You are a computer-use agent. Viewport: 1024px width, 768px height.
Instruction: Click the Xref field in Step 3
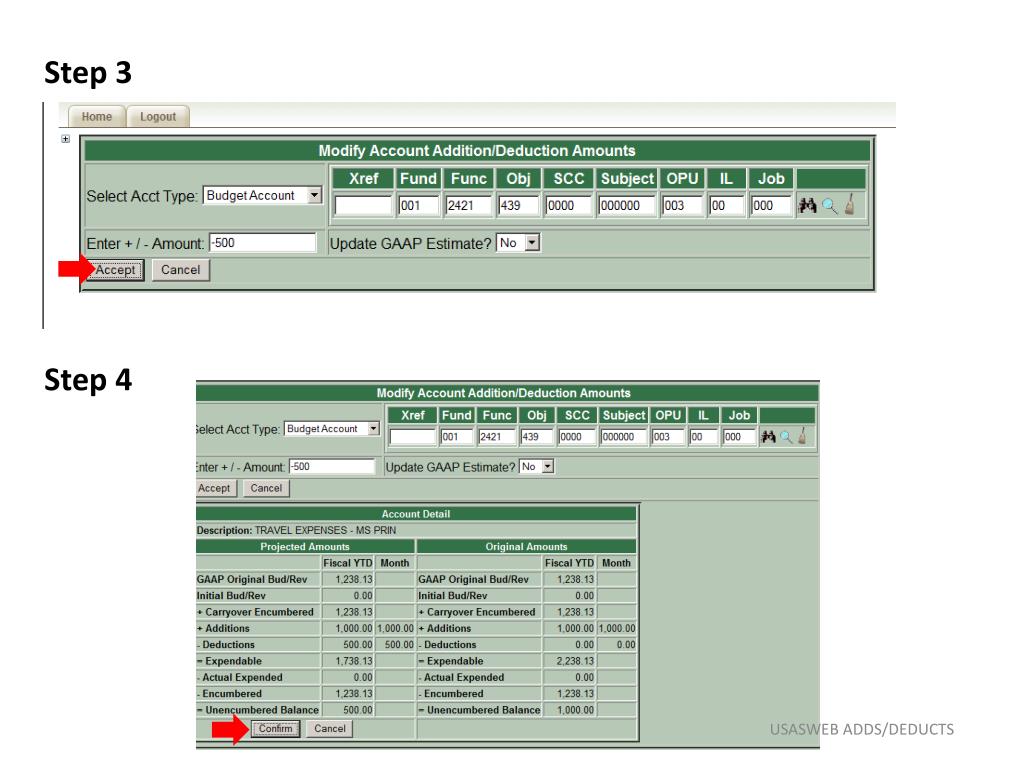(363, 205)
